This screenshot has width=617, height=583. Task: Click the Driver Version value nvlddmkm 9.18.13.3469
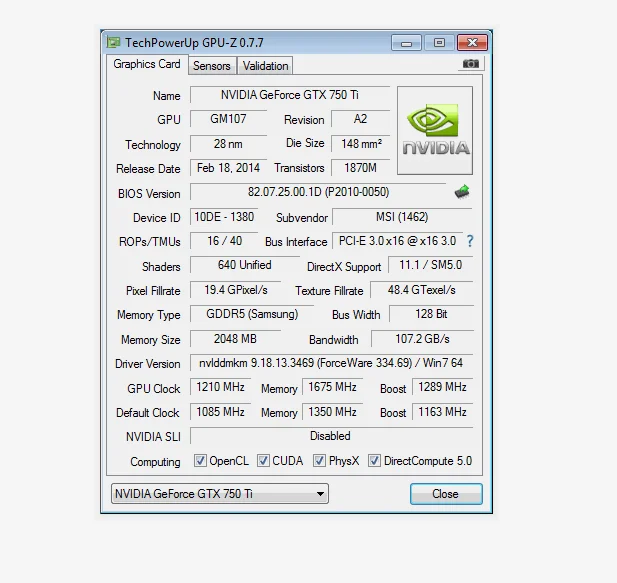pos(331,363)
